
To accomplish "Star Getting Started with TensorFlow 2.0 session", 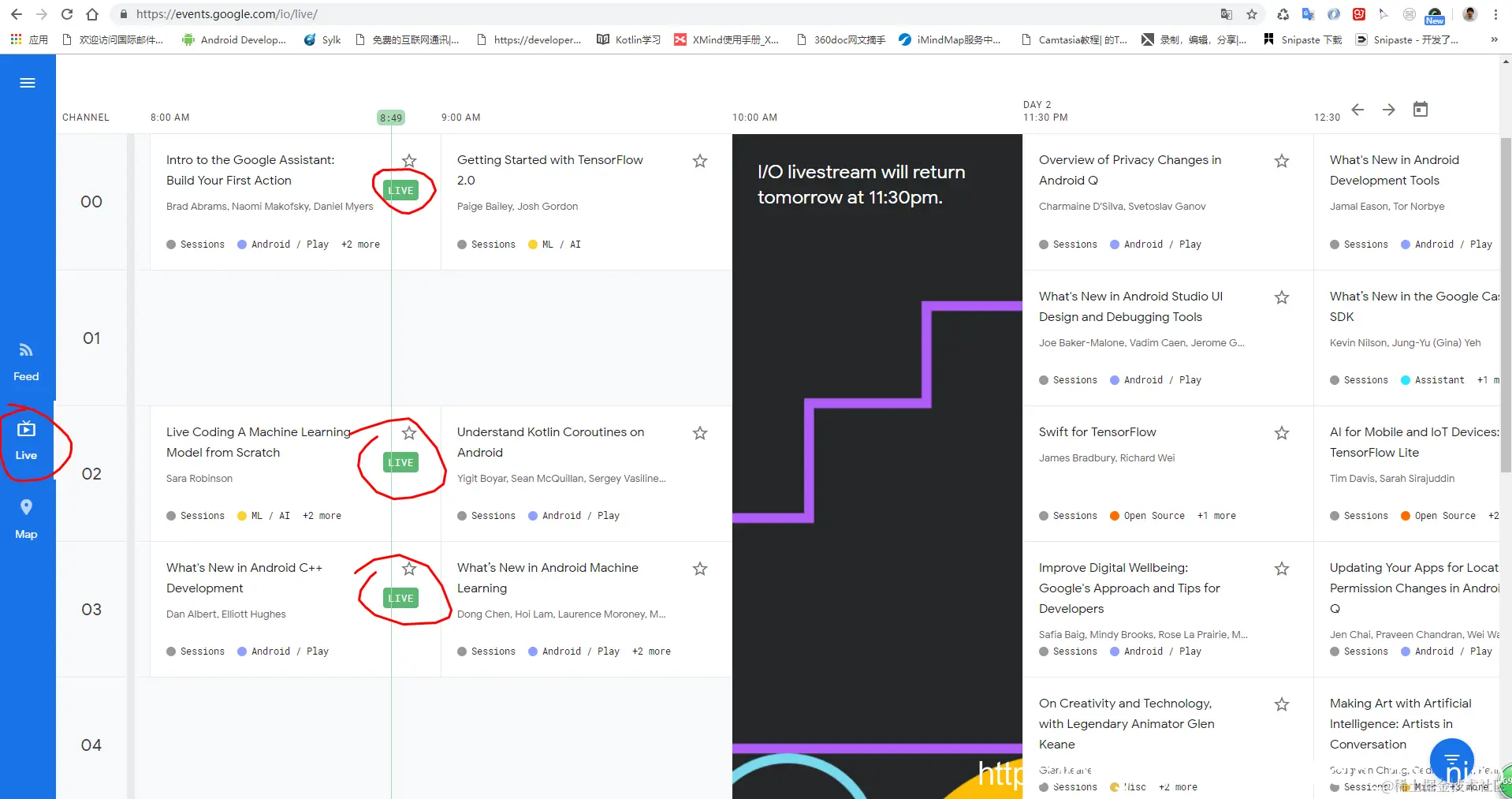I will [700, 161].
